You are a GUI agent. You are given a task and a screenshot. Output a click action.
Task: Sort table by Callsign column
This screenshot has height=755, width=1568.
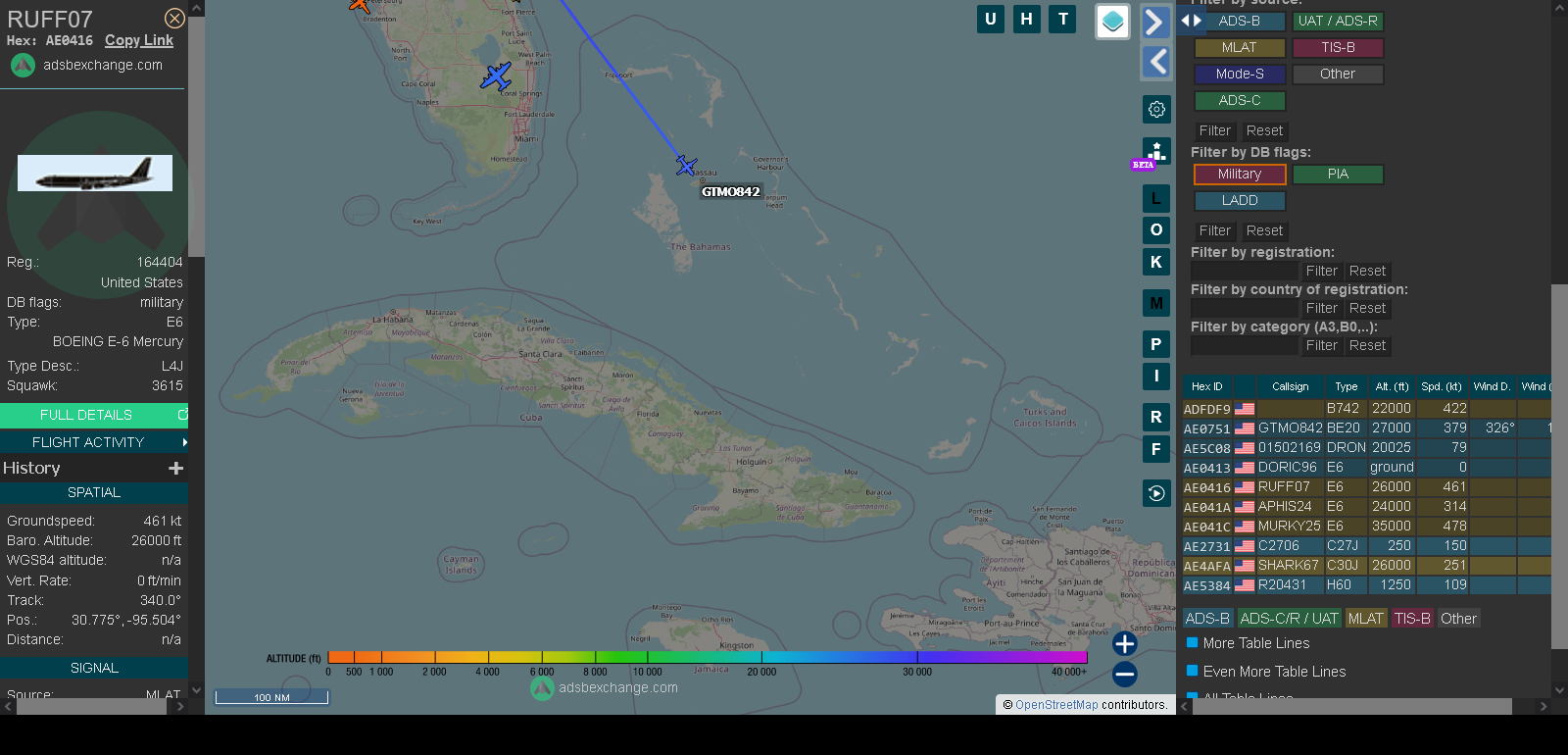1290,386
